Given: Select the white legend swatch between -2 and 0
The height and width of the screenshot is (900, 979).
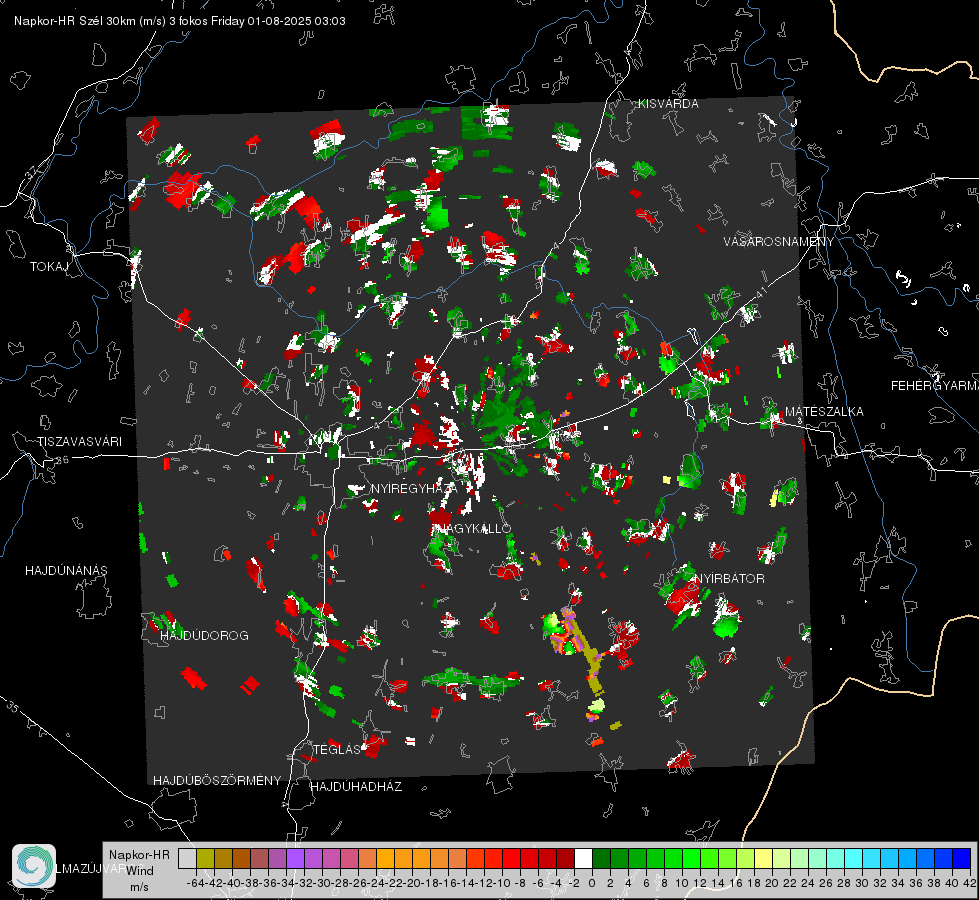Looking at the screenshot, I should [583, 858].
